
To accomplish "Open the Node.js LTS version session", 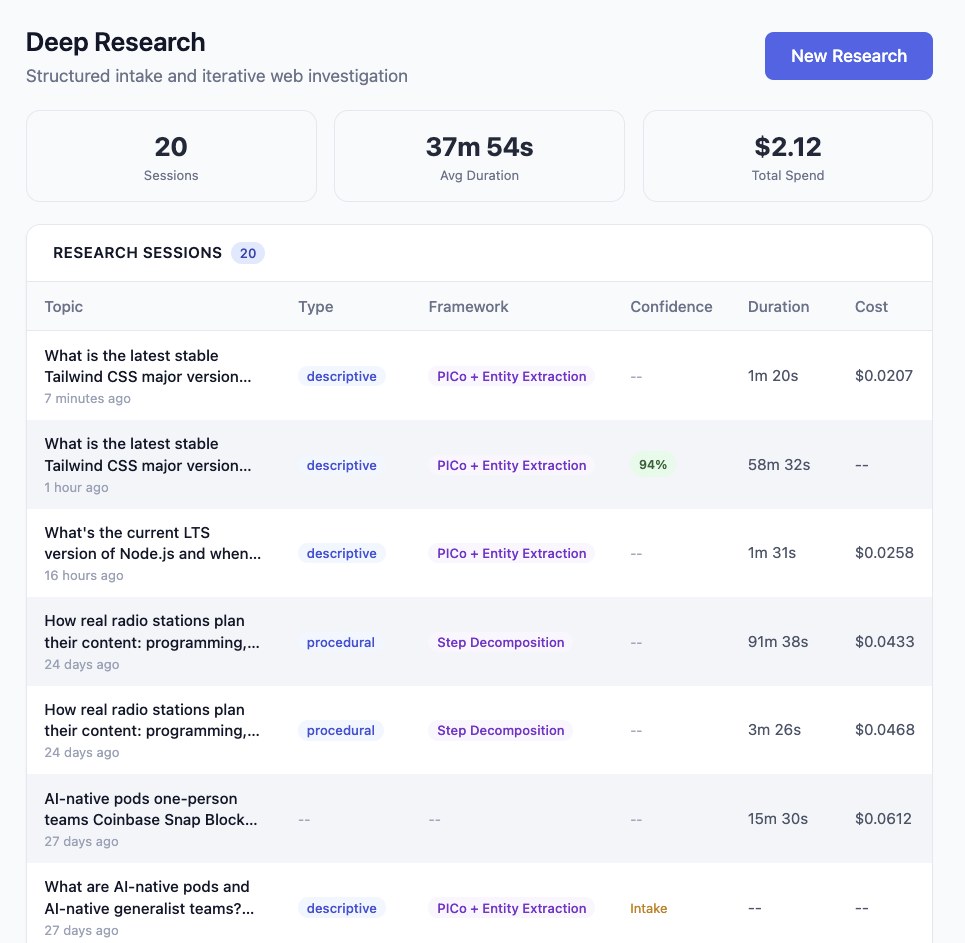I will 479,553.
